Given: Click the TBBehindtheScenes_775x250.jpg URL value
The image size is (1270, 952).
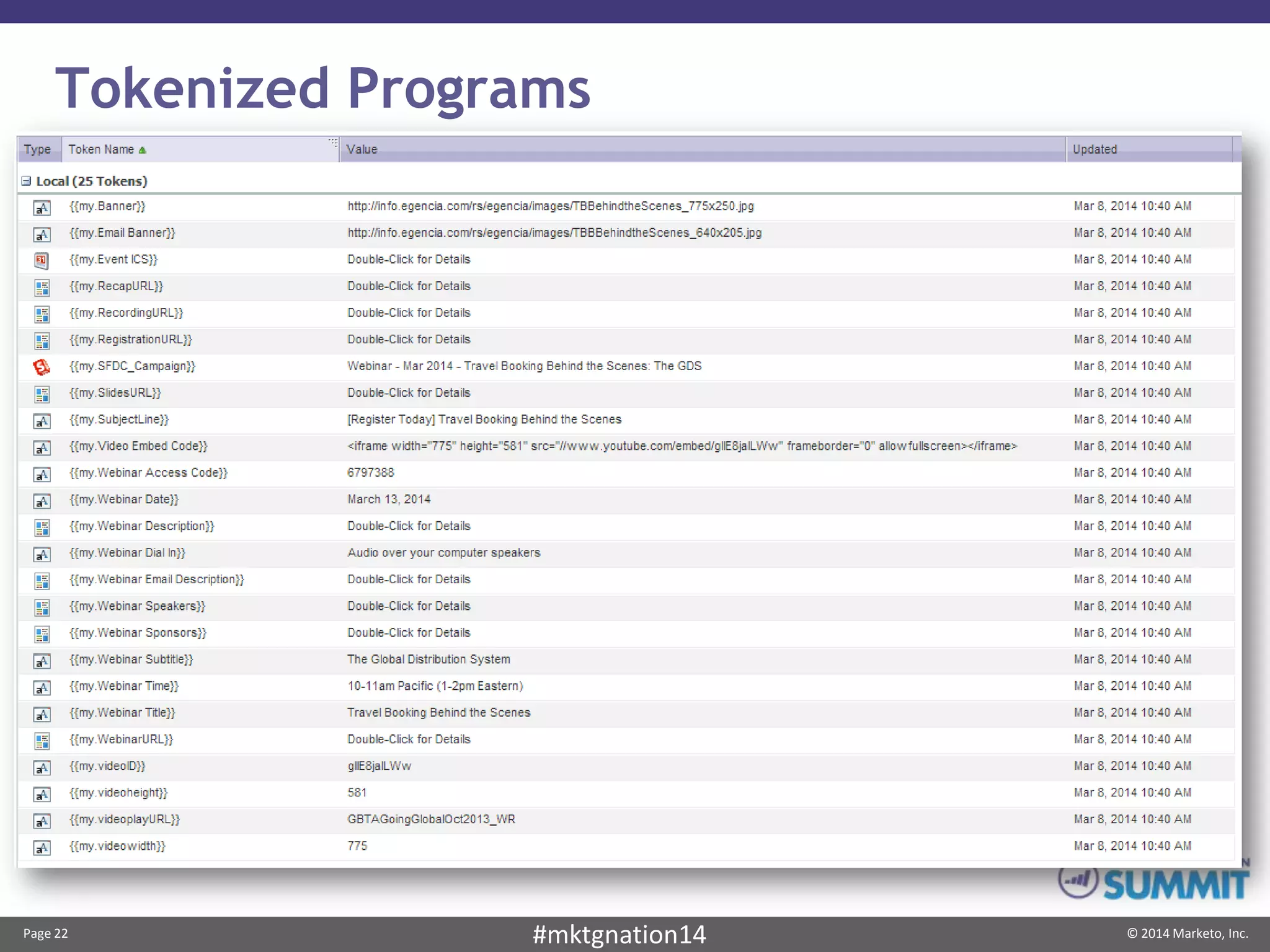Looking at the screenshot, I should [x=551, y=206].
